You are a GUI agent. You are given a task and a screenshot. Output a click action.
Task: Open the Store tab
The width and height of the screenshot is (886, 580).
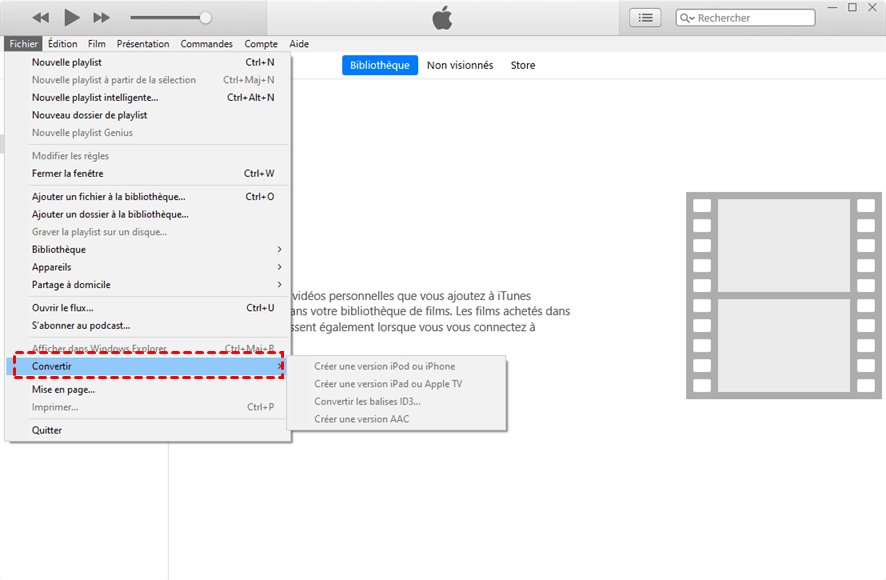pyautogui.click(x=523, y=65)
